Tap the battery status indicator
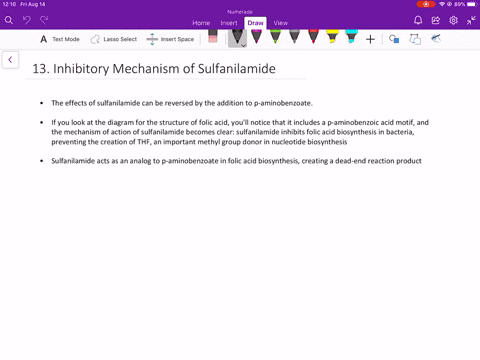 tap(472, 4)
